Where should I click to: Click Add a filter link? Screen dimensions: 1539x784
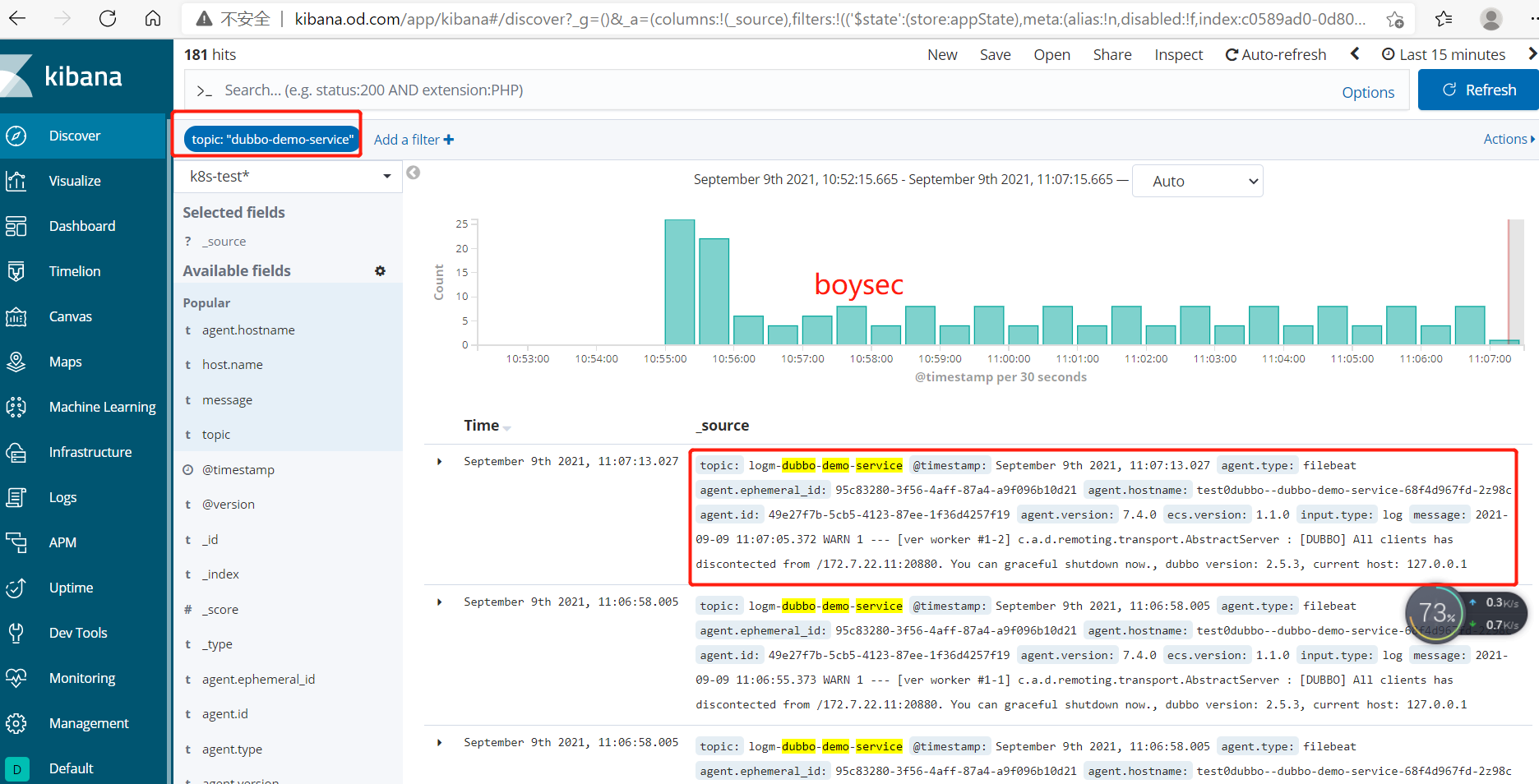pyautogui.click(x=414, y=140)
